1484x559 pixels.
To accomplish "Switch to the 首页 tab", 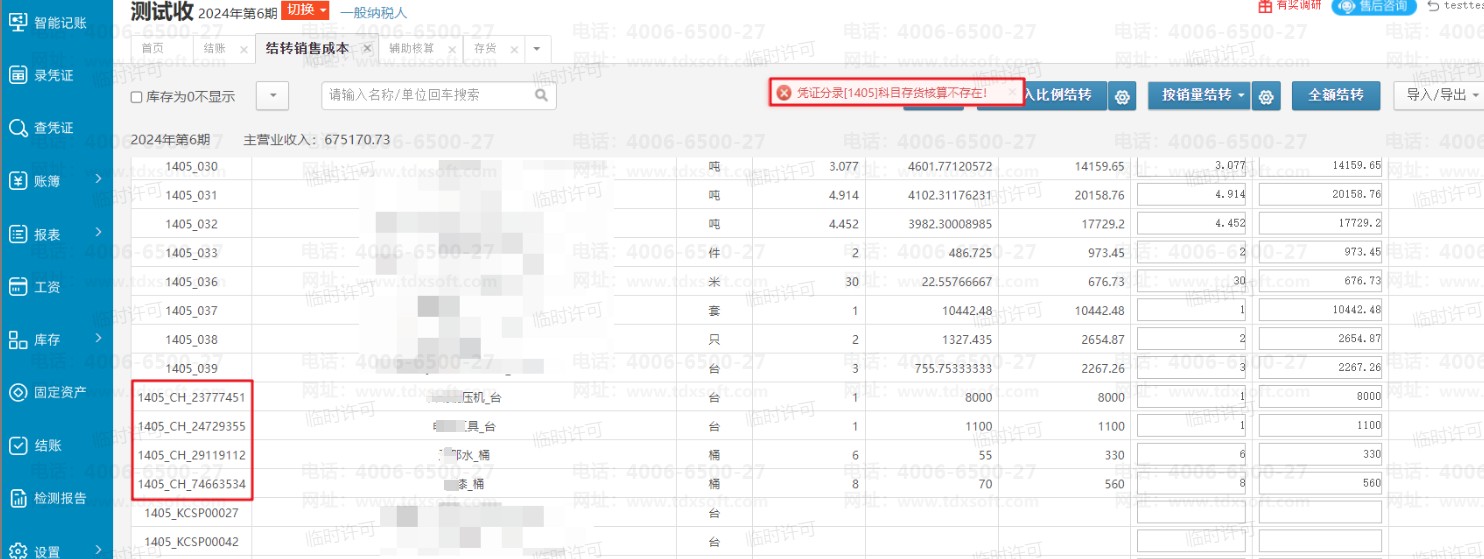I will pyautogui.click(x=153, y=48).
